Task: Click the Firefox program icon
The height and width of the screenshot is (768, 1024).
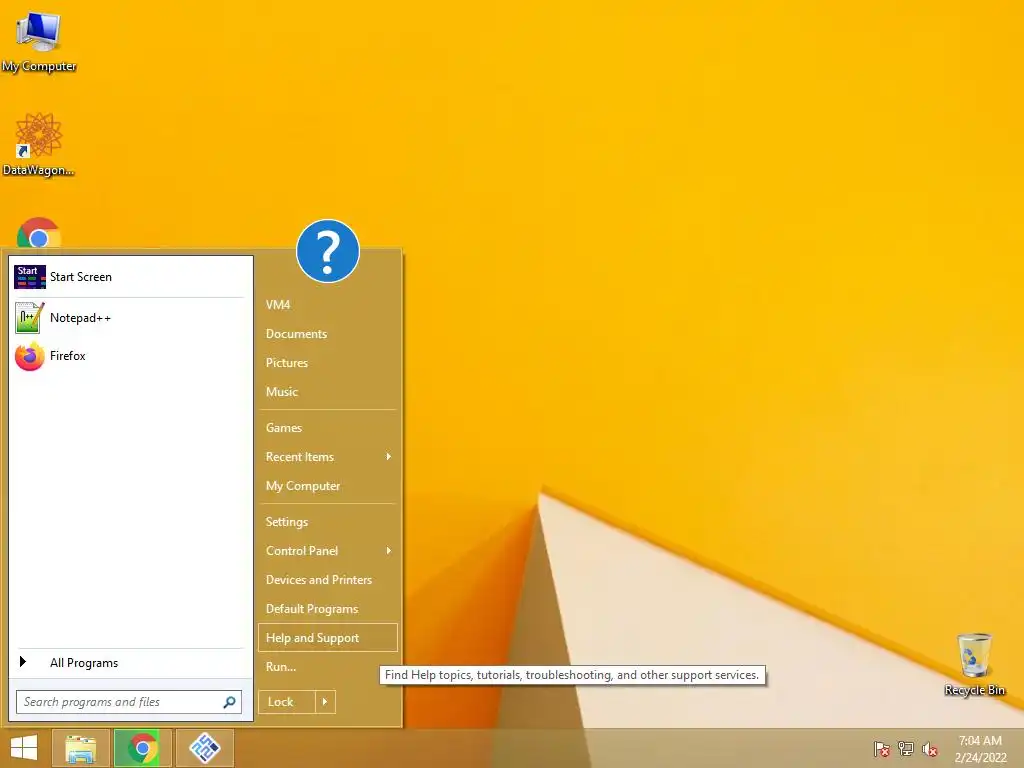Action: [x=29, y=356]
